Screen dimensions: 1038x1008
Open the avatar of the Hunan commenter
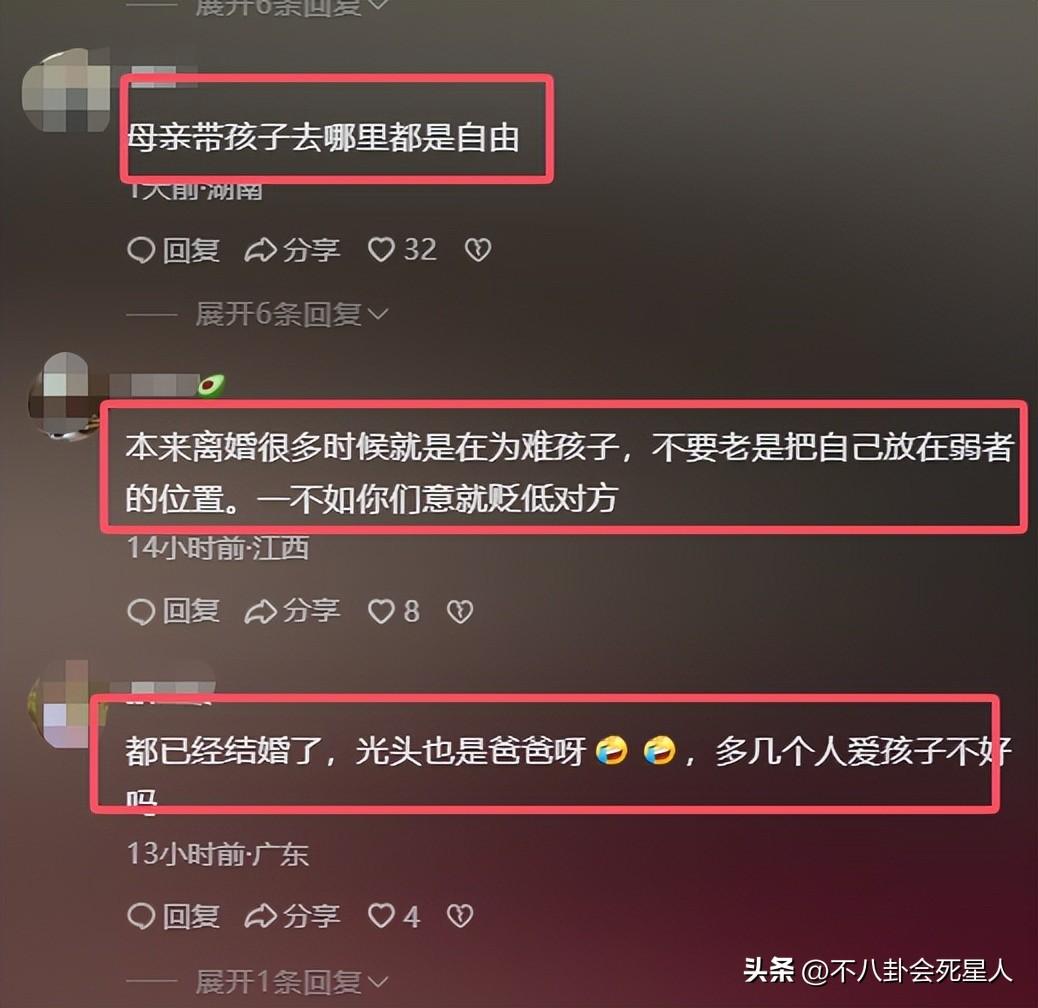coord(66,90)
